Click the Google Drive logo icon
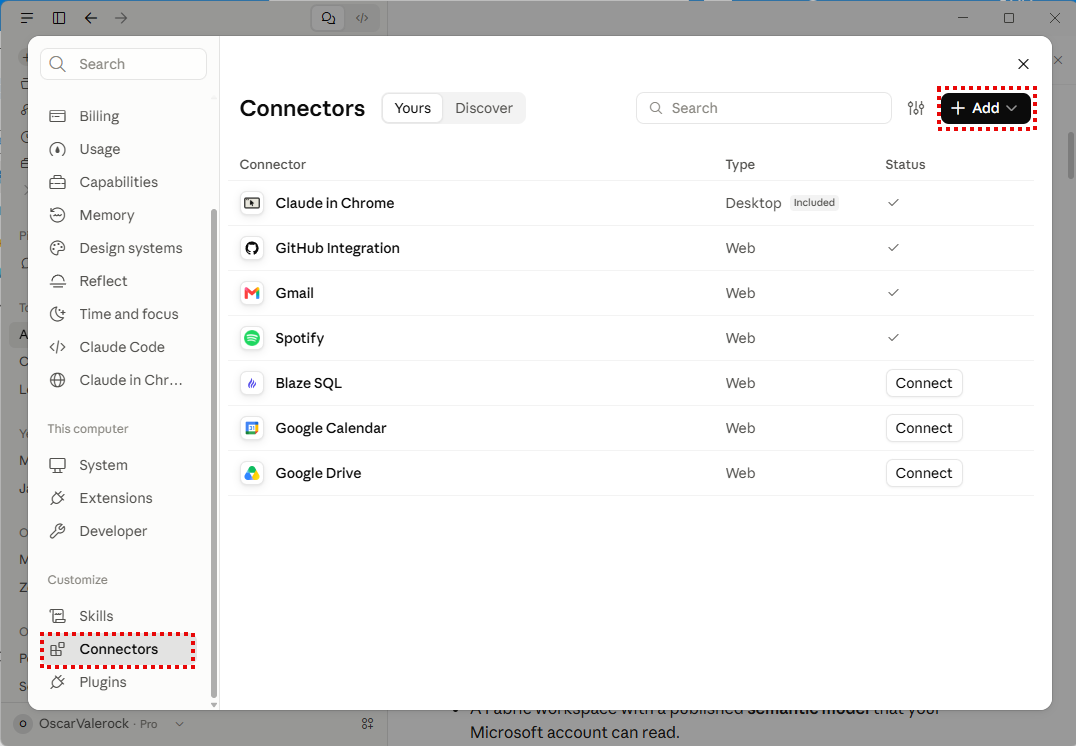The height and width of the screenshot is (746, 1076). (252, 473)
